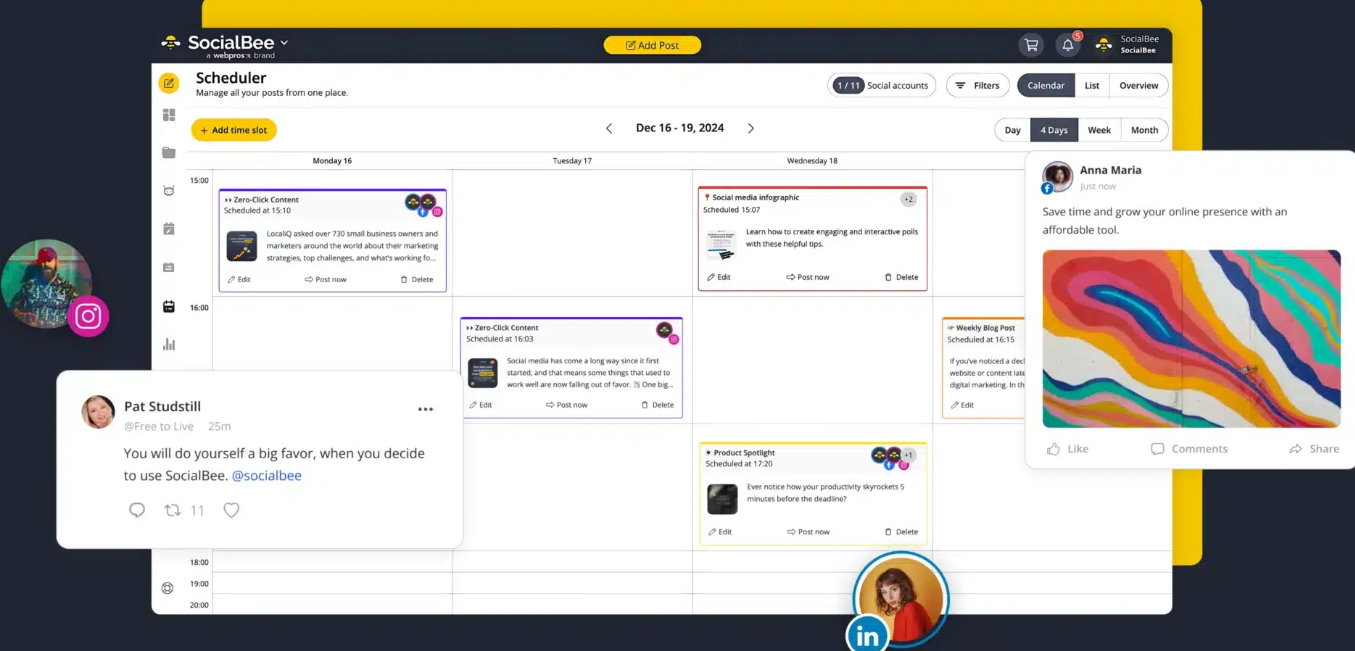Click the colorful mural image in Anna Maria post

point(1191,338)
